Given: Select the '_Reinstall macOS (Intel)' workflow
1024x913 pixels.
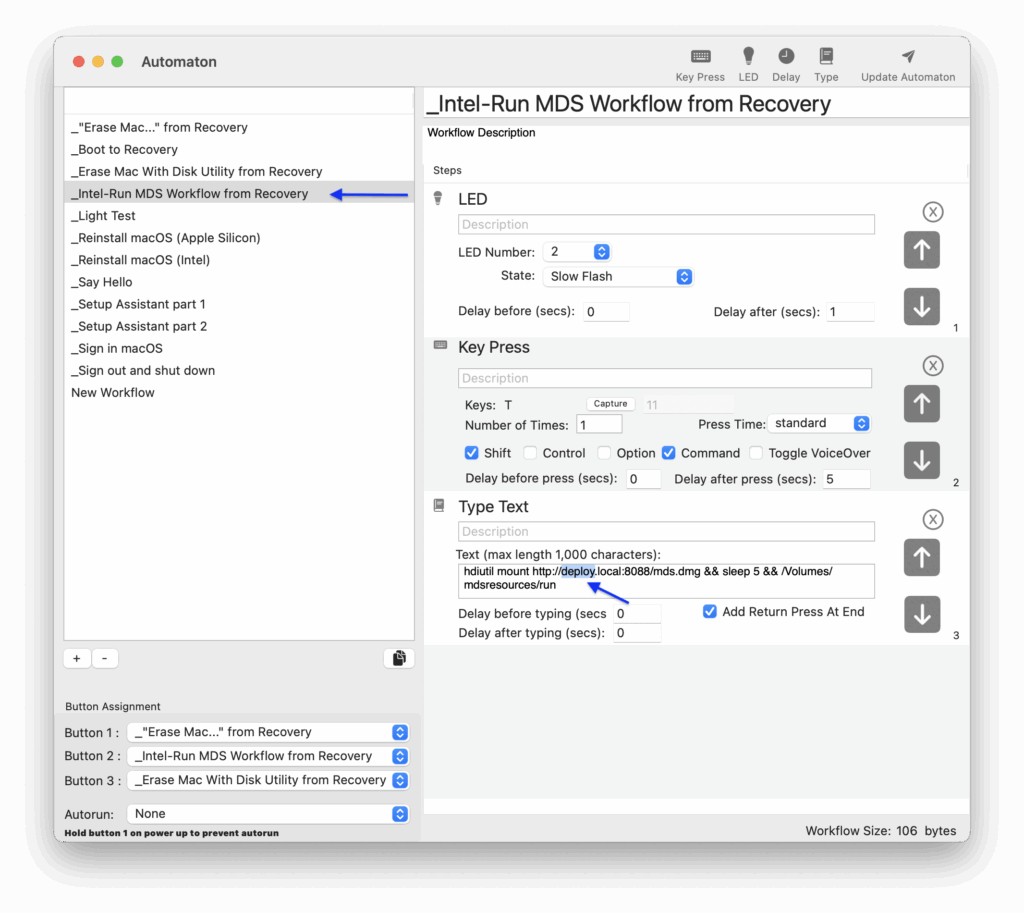Looking at the screenshot, I should (239, 260).
